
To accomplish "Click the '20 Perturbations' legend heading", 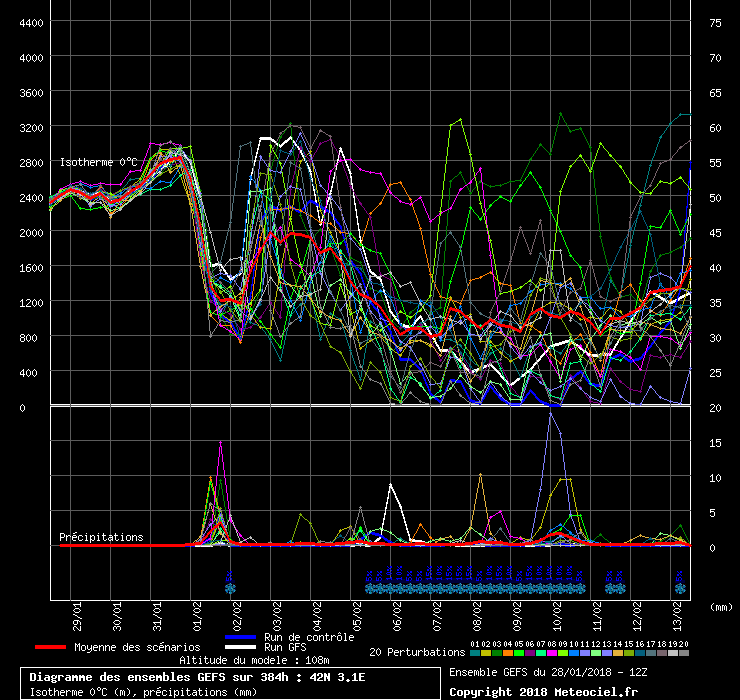I will tap(417, 652).
